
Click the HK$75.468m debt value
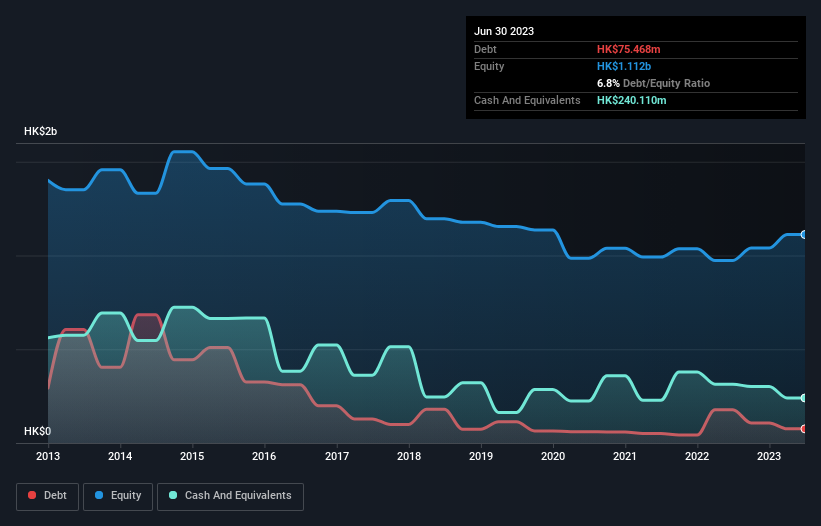[x=628, y=49]
